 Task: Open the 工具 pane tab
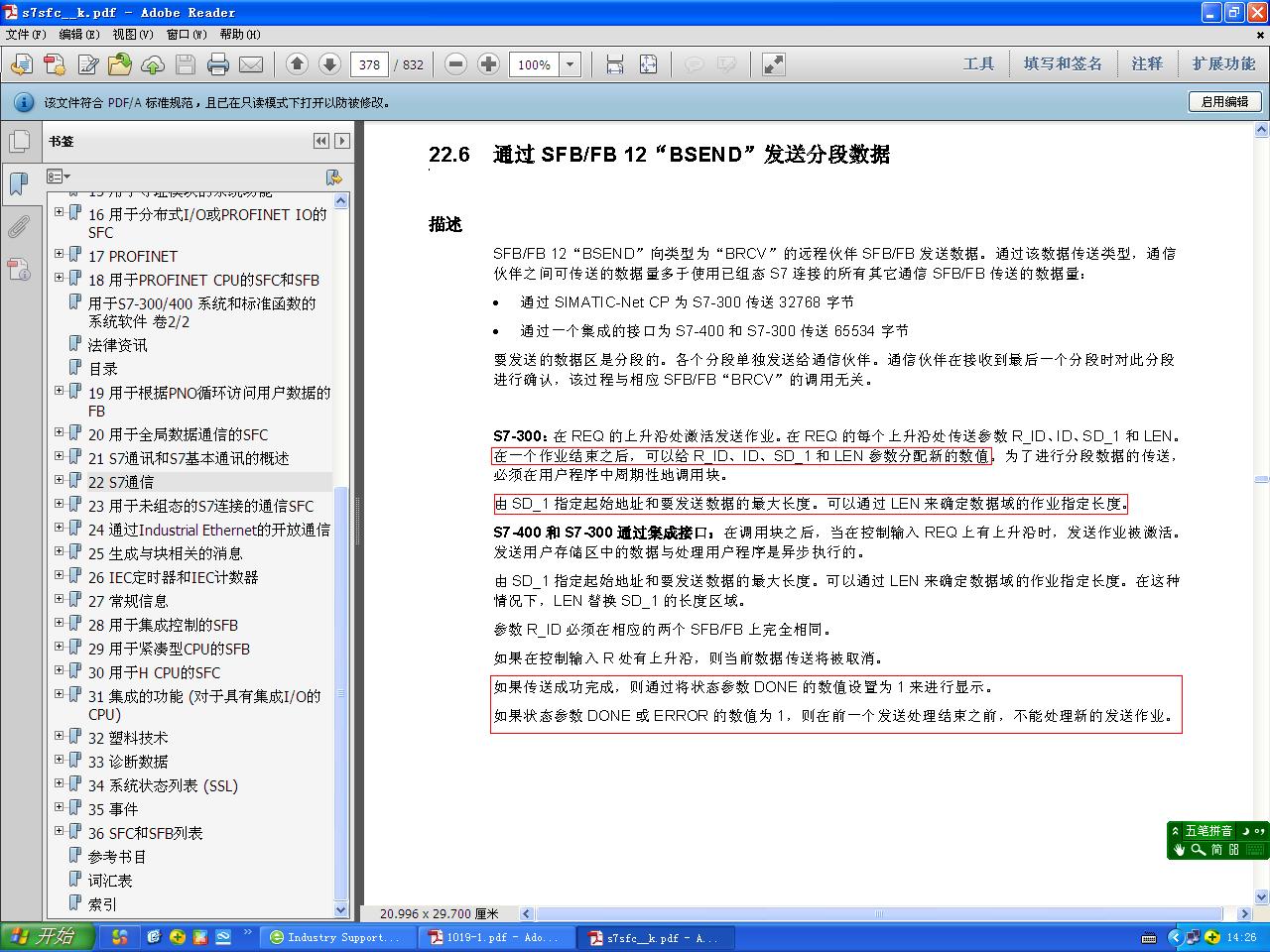point(978,63)
